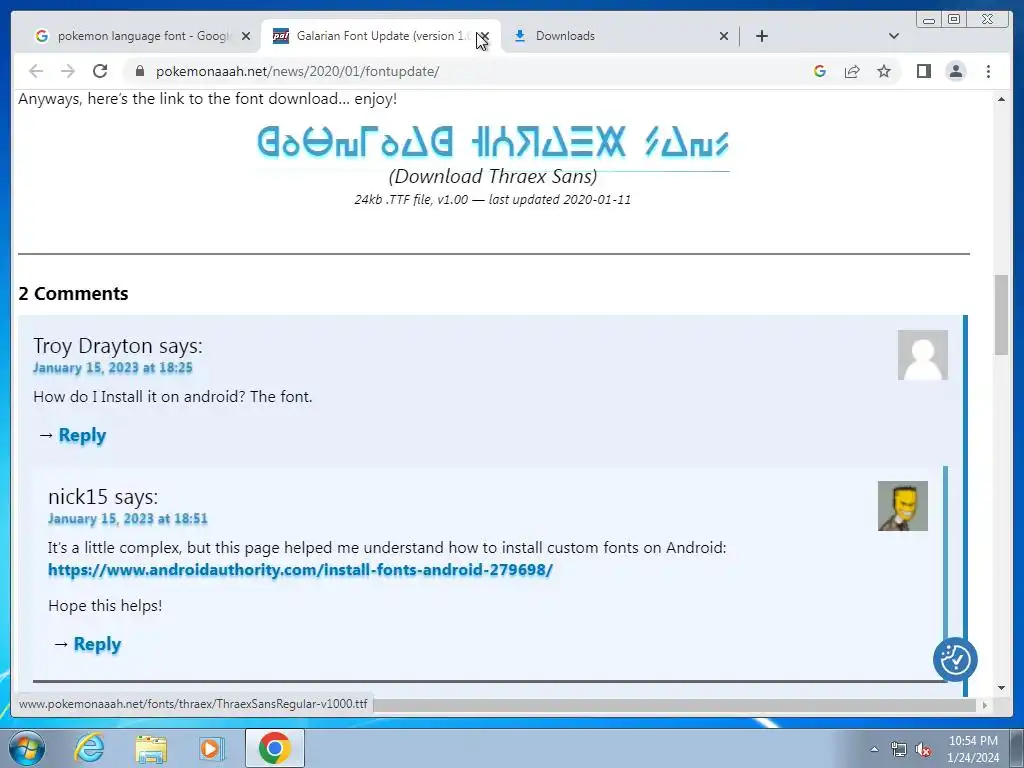
Task: Close the Downloads tab
Action: 724,36
